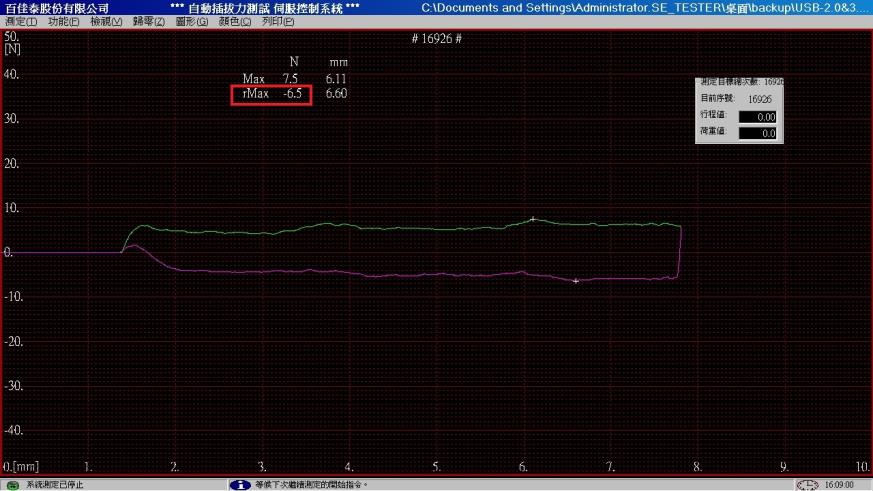
Task: Click the blue info icon in status bar
Action: pos(240,485)
